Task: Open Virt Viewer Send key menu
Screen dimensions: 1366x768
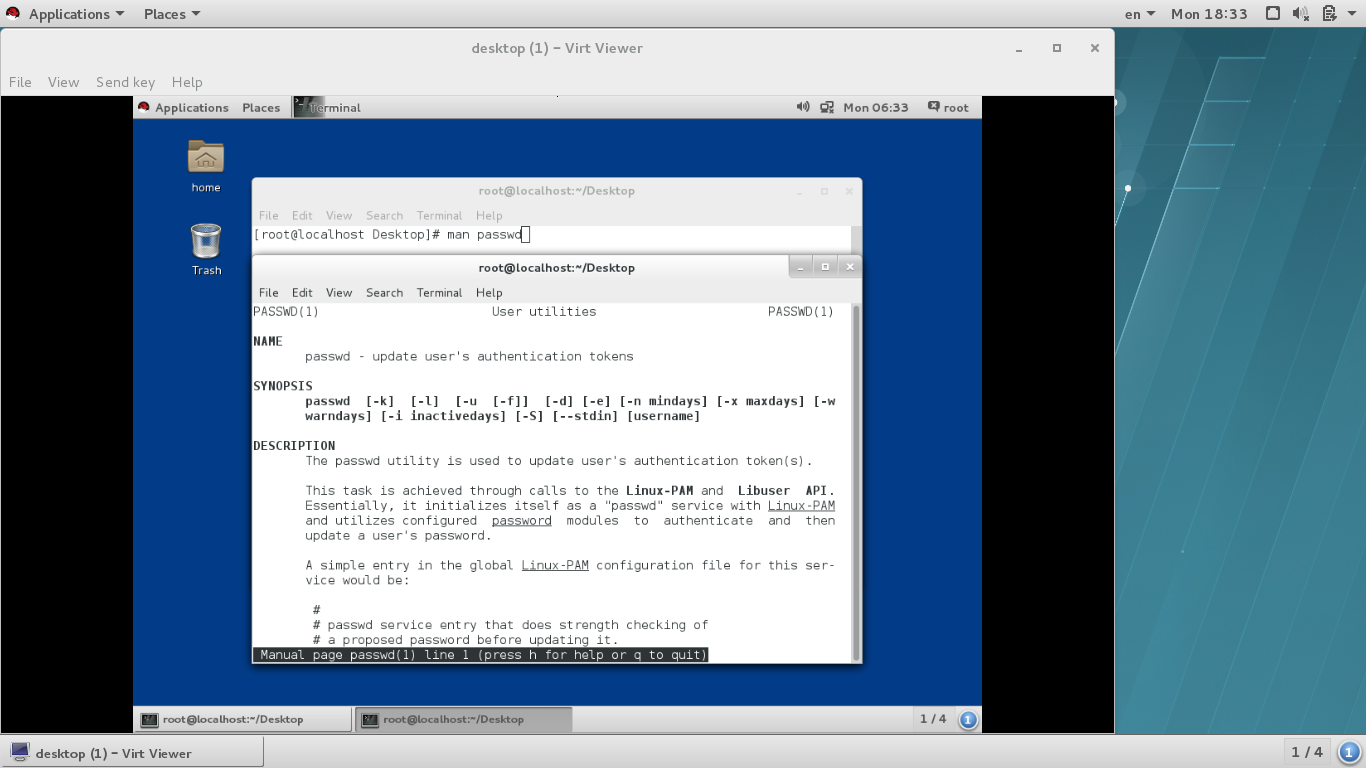Action: point(125,82)
